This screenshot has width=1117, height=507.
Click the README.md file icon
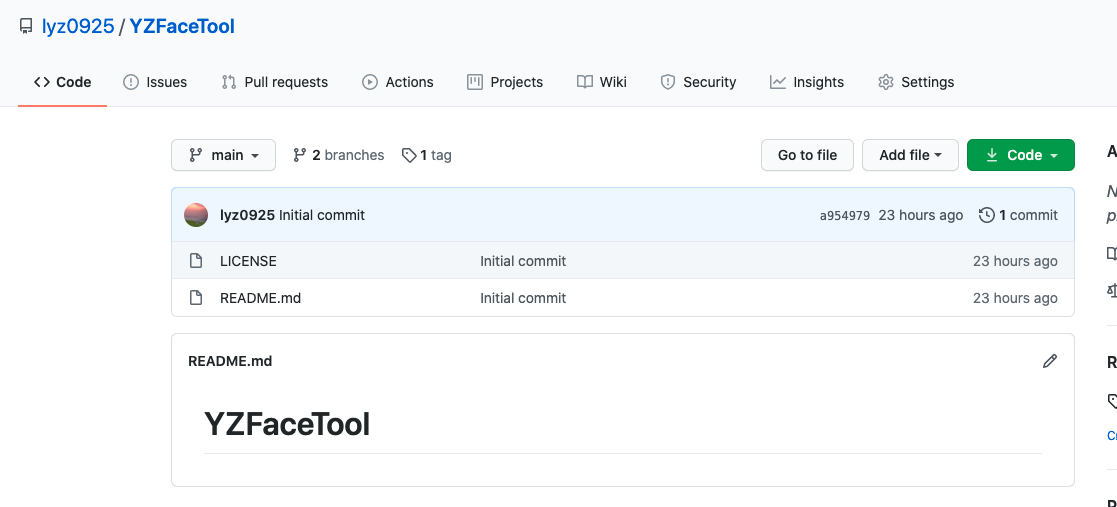(x=196, y=298)
